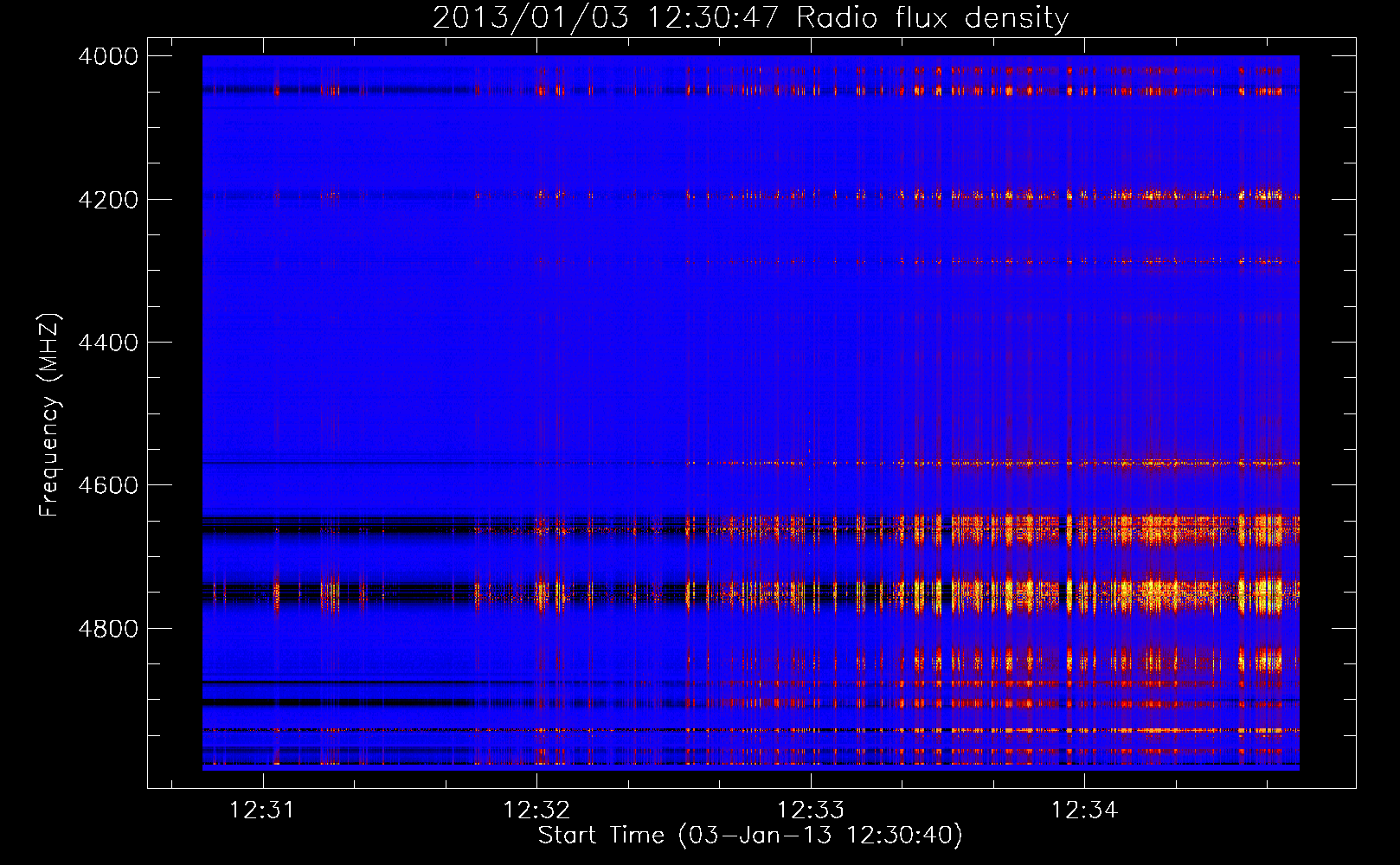The image size is (1400, 865).
Task: Click the 12:34 time axis label
Action: coord(1084,810)
